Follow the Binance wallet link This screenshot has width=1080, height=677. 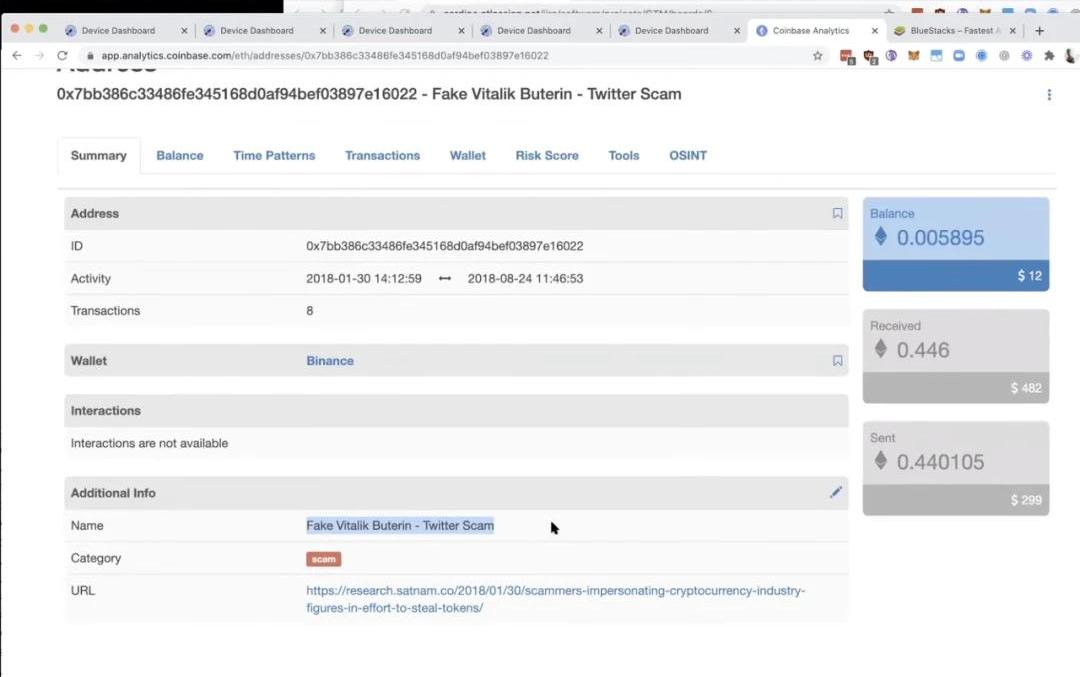click(330, 361)
